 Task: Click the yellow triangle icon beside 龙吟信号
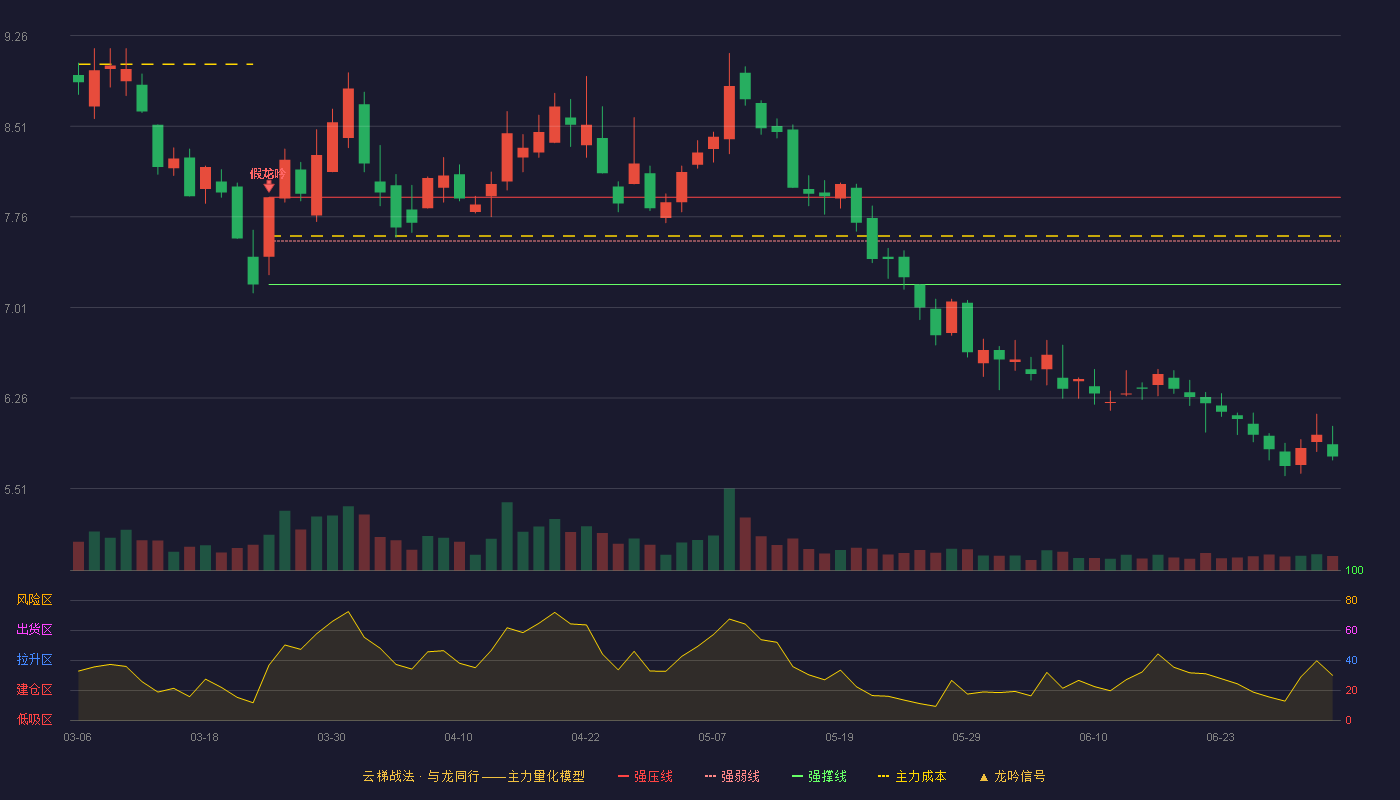tap(984, 777)
